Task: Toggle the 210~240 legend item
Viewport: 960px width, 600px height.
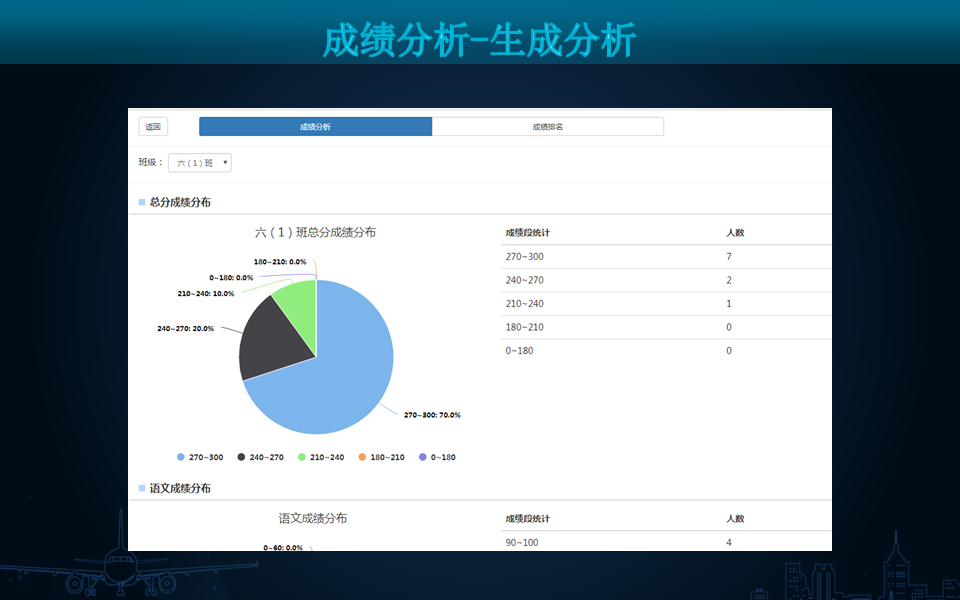Action: tap(321, 457)
